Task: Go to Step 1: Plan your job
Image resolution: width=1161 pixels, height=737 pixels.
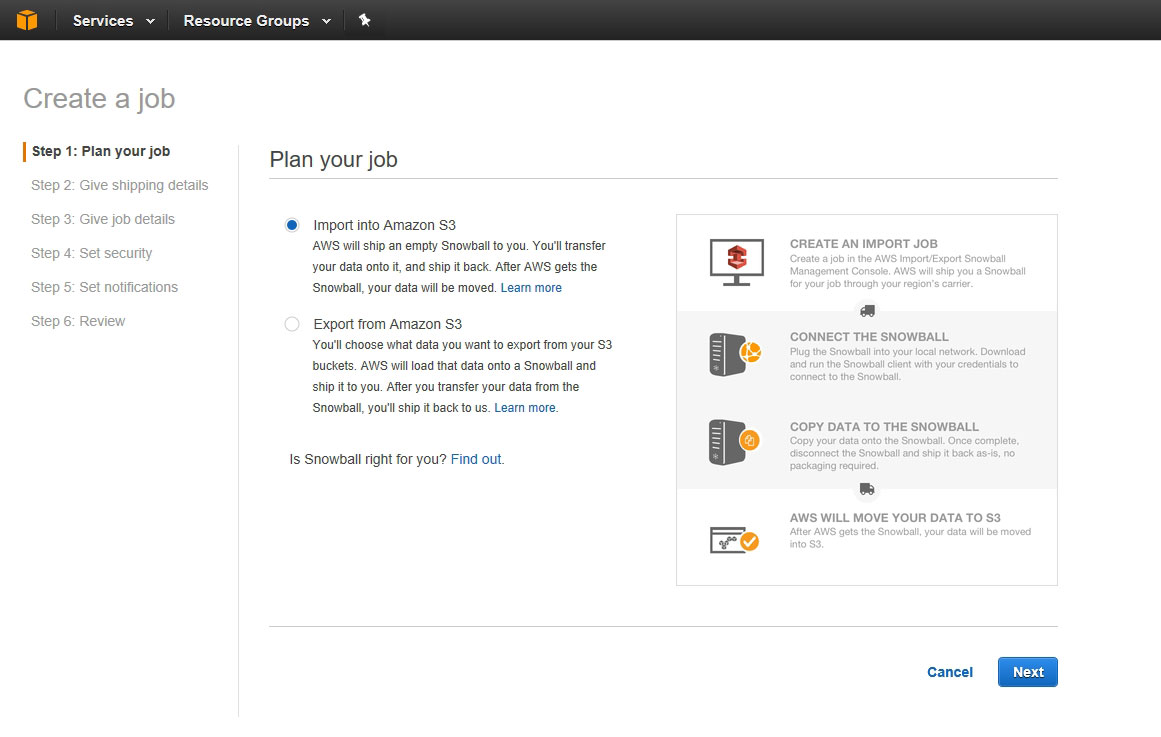Action: (101, 151)
